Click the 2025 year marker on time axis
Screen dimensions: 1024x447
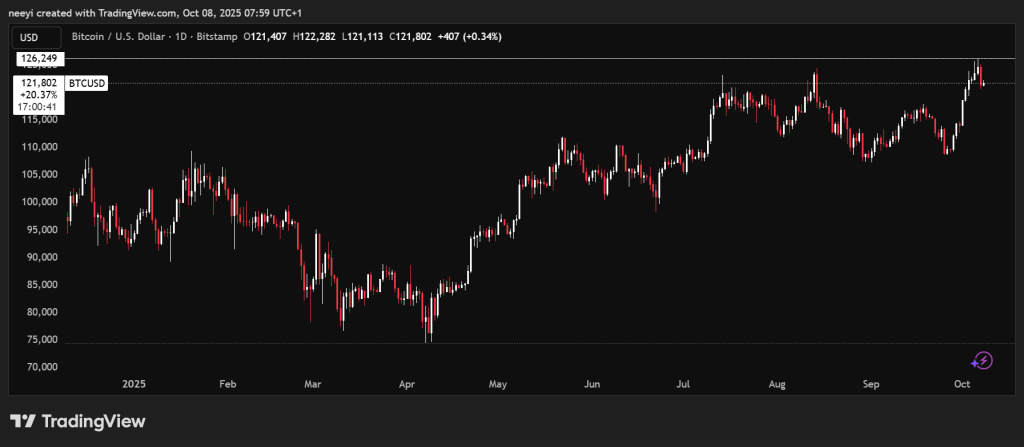click(135, 384)
